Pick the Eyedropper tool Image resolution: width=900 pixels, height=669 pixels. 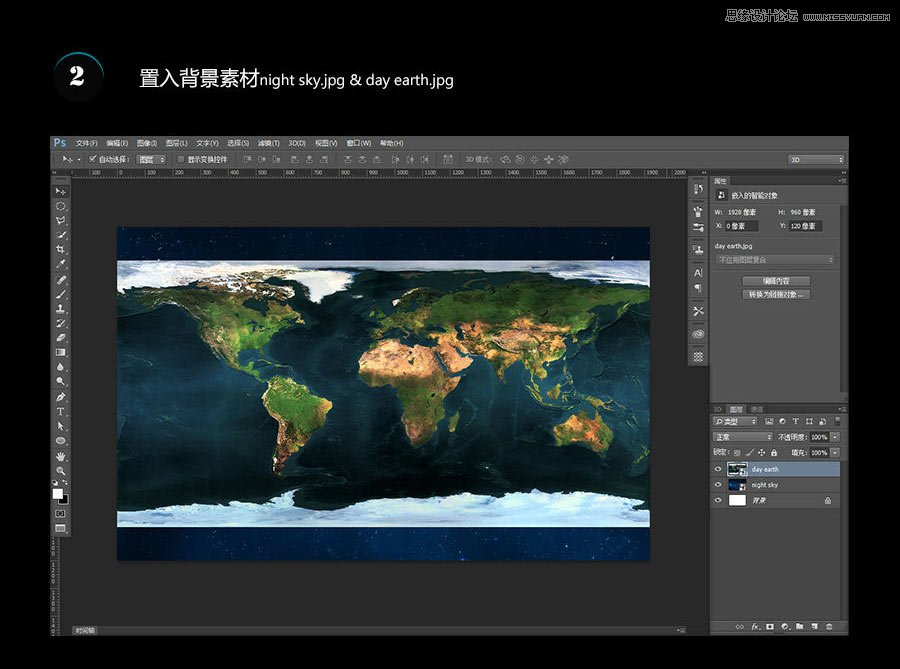(60, 264)
